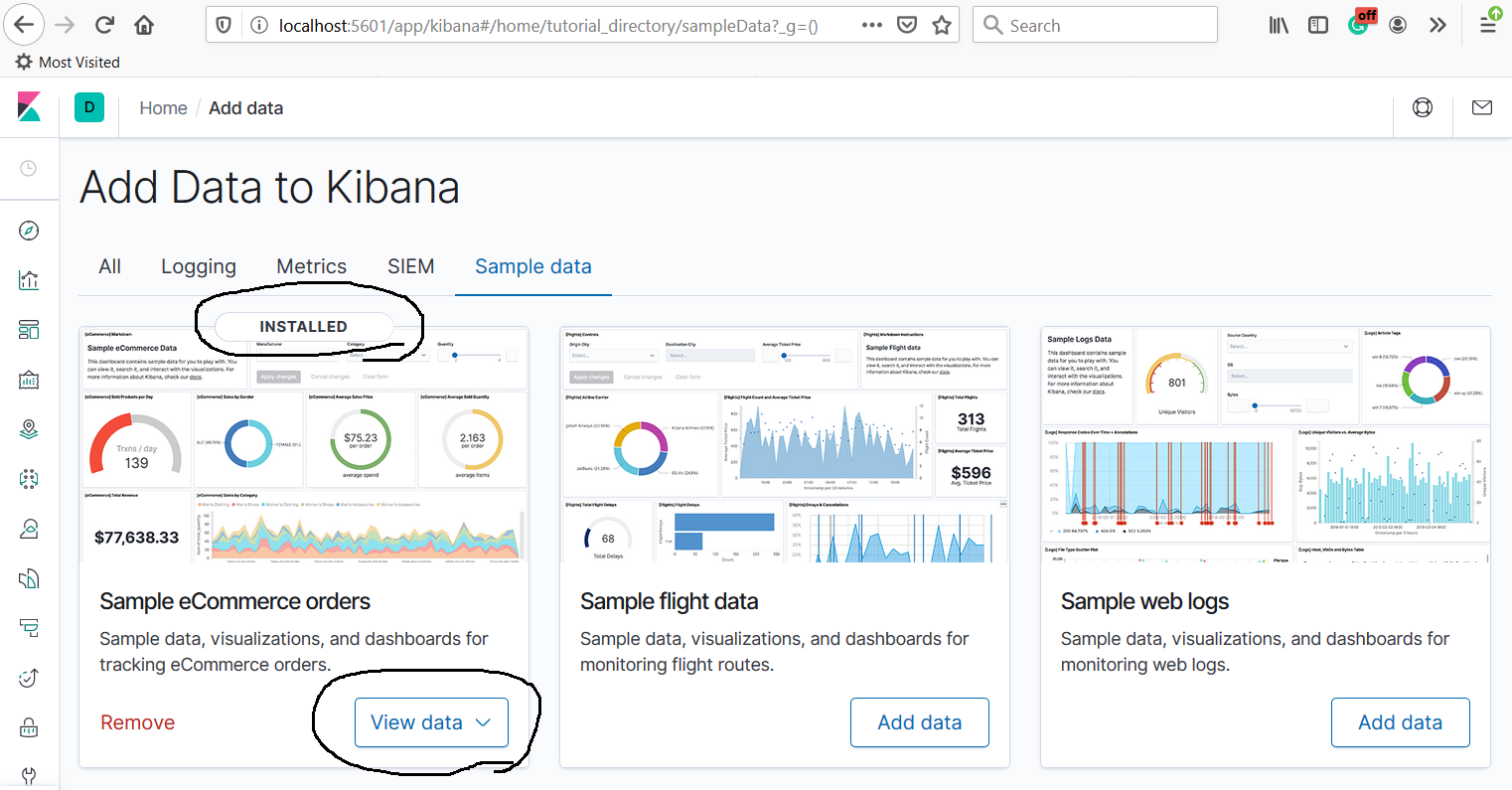
Task: Select the Logging tab
Action: [199, 266]
